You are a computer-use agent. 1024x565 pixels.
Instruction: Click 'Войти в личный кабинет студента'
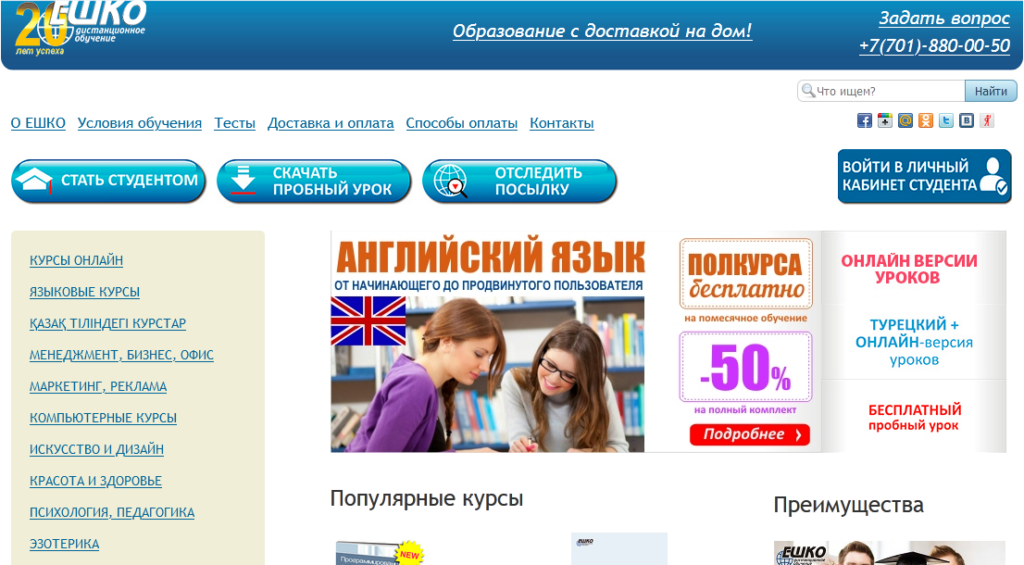[x=925, y=176]
